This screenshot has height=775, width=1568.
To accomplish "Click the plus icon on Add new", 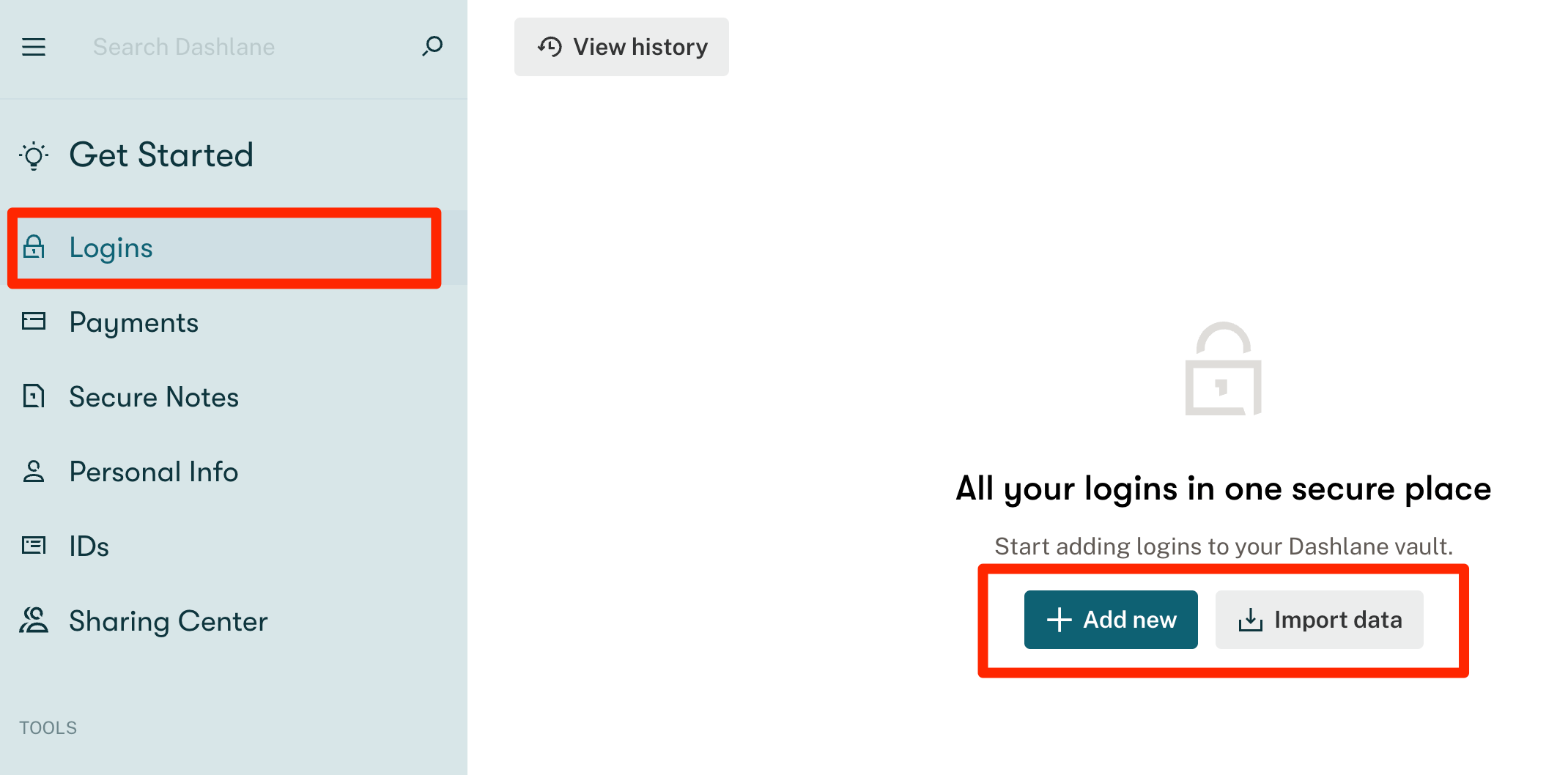I will [x=1059, y=620].
